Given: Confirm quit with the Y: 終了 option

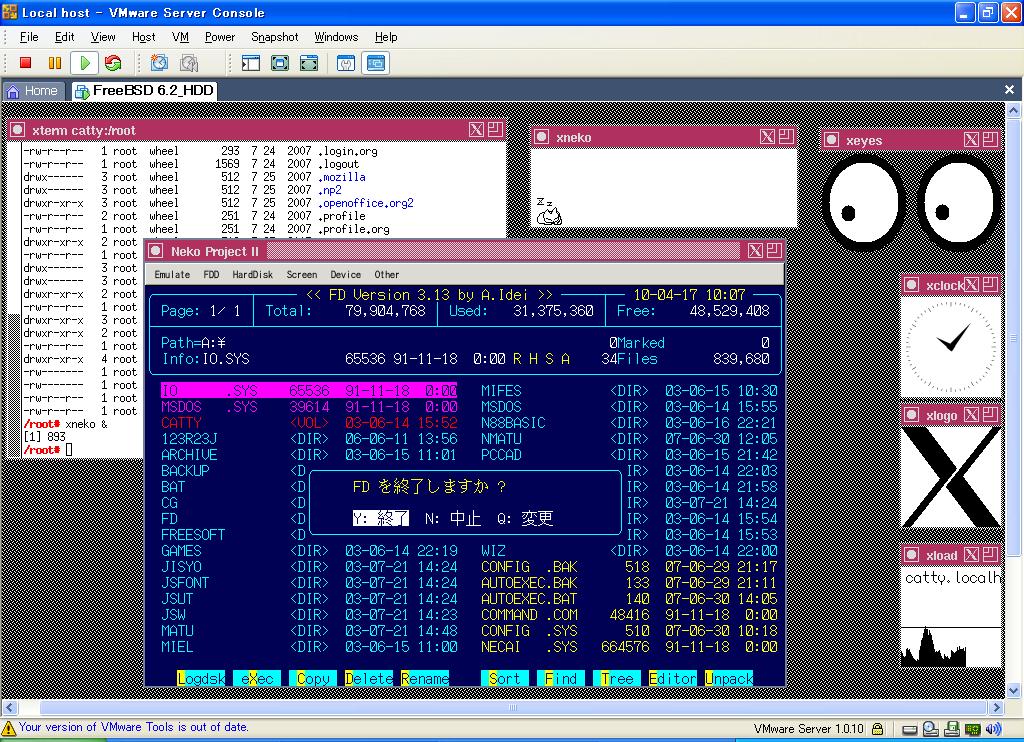Looking at the screenshot, I should coord(381,518).
